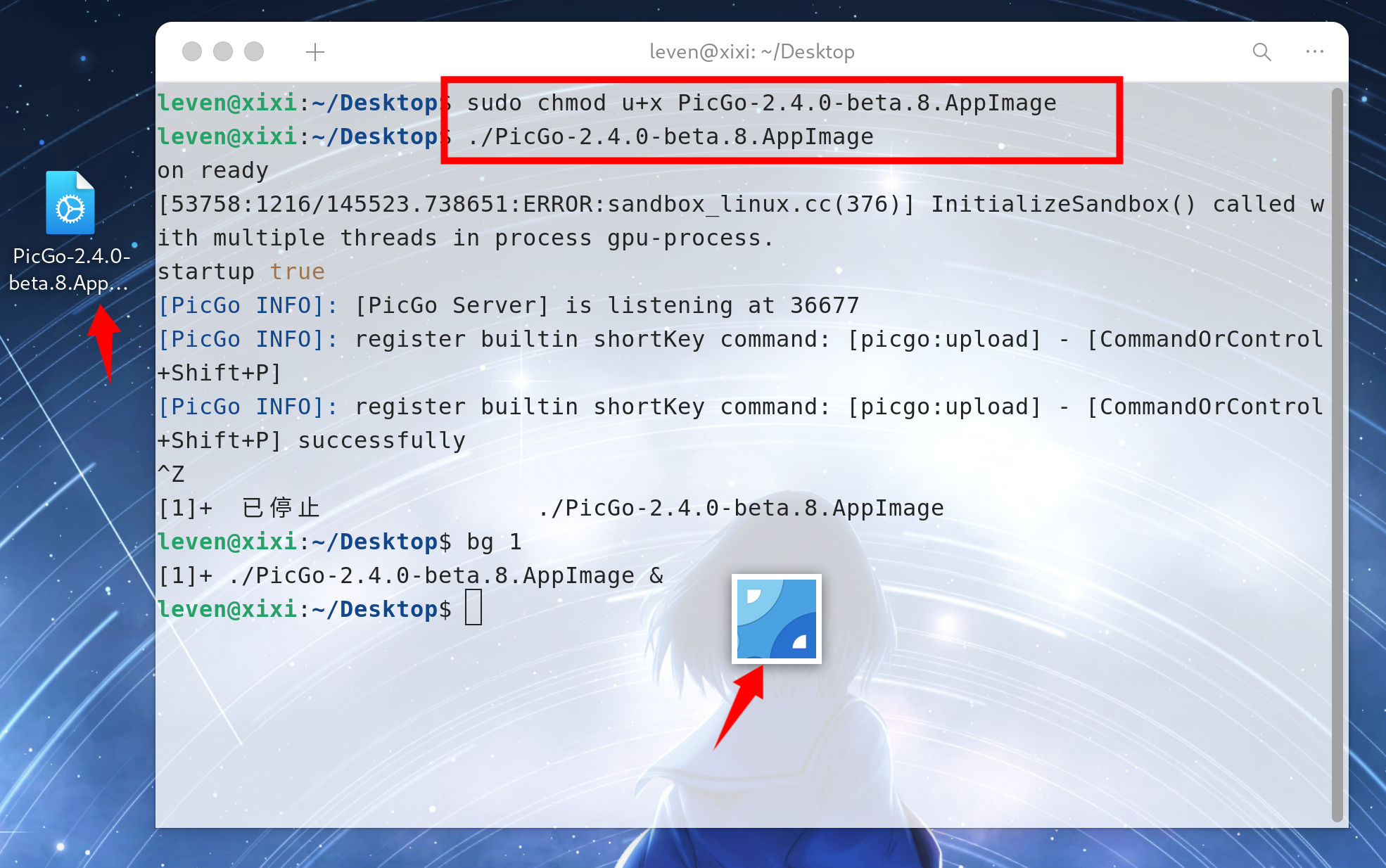Click the PicGo-2.4.0-beta.8.App... desktop label

pyautogui.click(x=70, y=269)
